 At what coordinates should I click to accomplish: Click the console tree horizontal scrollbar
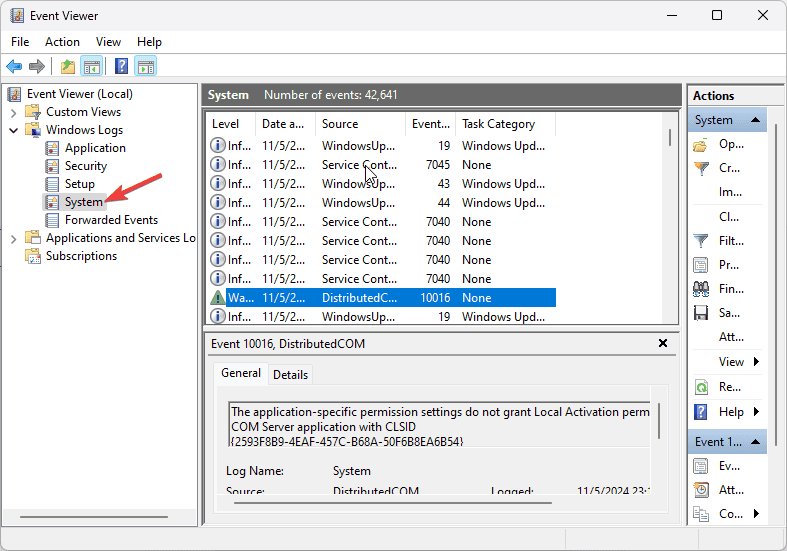(x=94, y=516)
